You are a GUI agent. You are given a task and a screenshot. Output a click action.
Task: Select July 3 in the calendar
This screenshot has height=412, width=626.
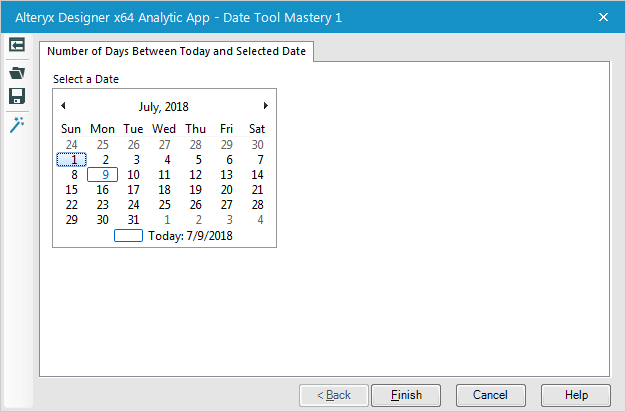point(137,160)
